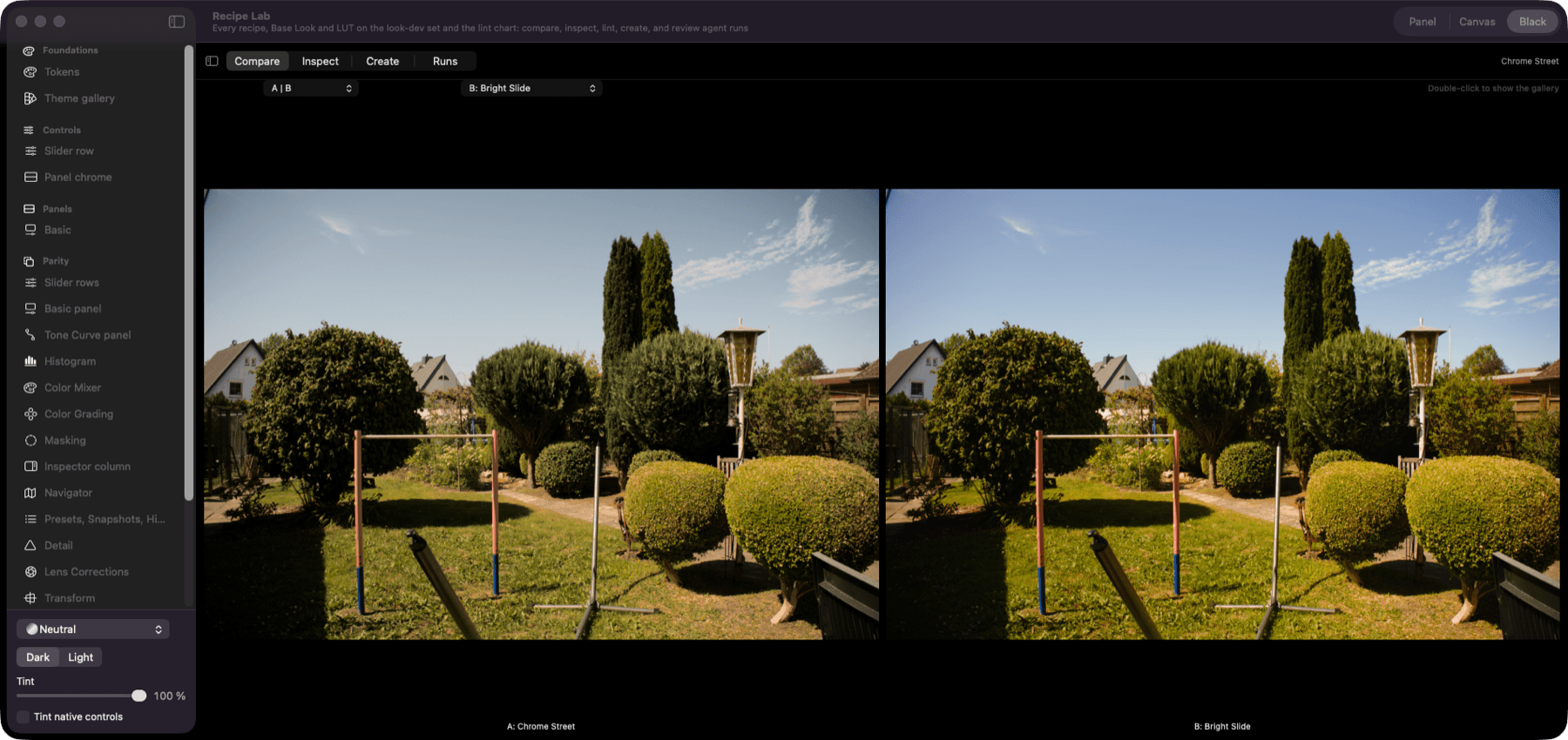1568x740 pixels.
Task: Open the A | B layout dropdown
Action: (x=311, y=88)
